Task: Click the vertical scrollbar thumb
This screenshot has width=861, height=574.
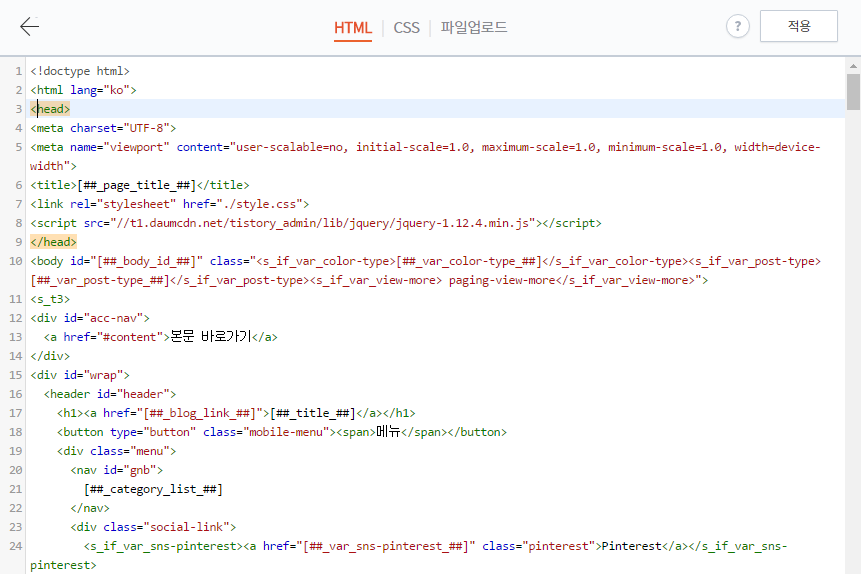Action: pos(853,92)
